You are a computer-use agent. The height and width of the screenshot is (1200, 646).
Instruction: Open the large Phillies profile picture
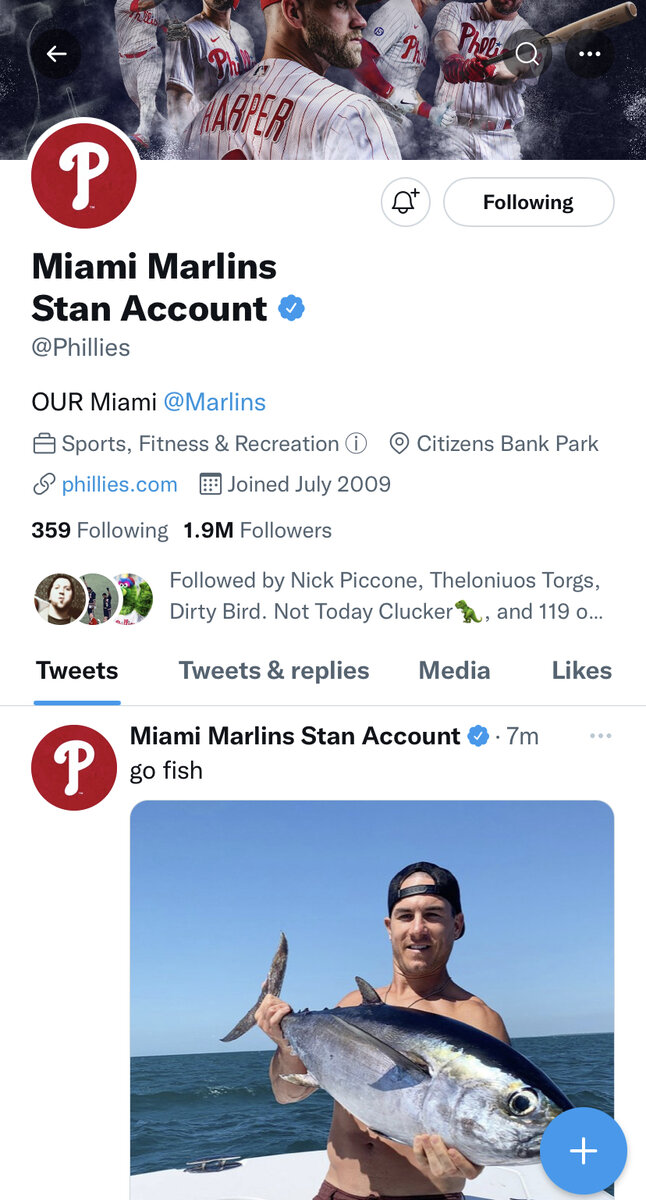84,176
